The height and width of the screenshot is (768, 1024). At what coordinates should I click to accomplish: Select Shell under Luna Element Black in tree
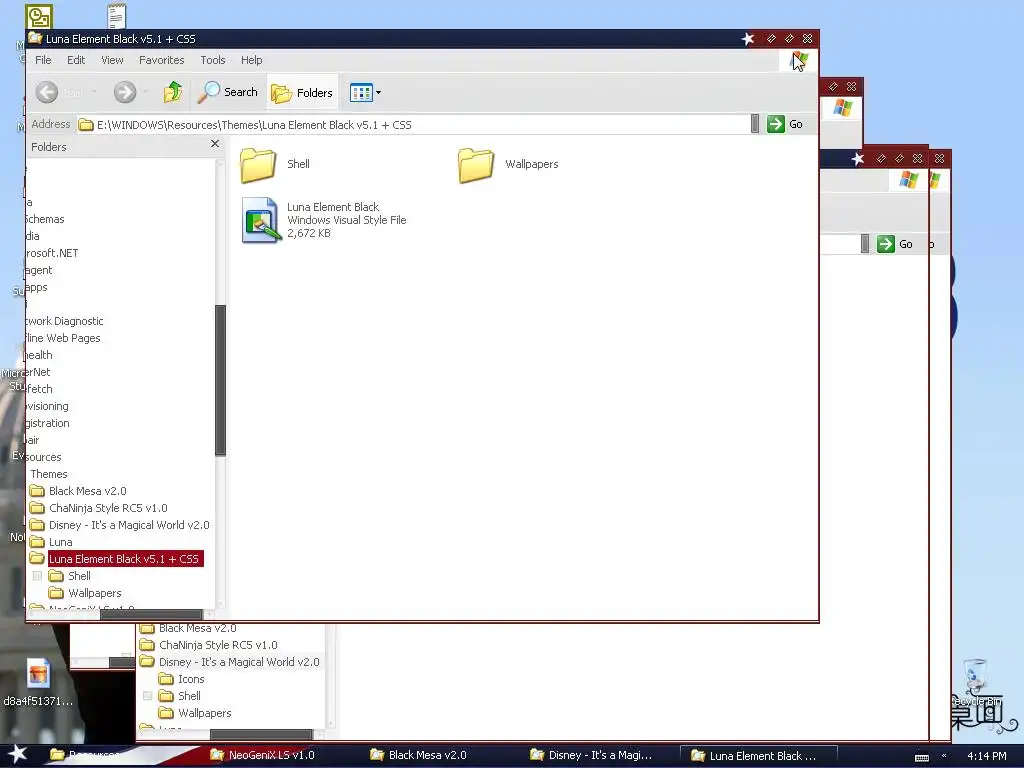pos(70,576)
